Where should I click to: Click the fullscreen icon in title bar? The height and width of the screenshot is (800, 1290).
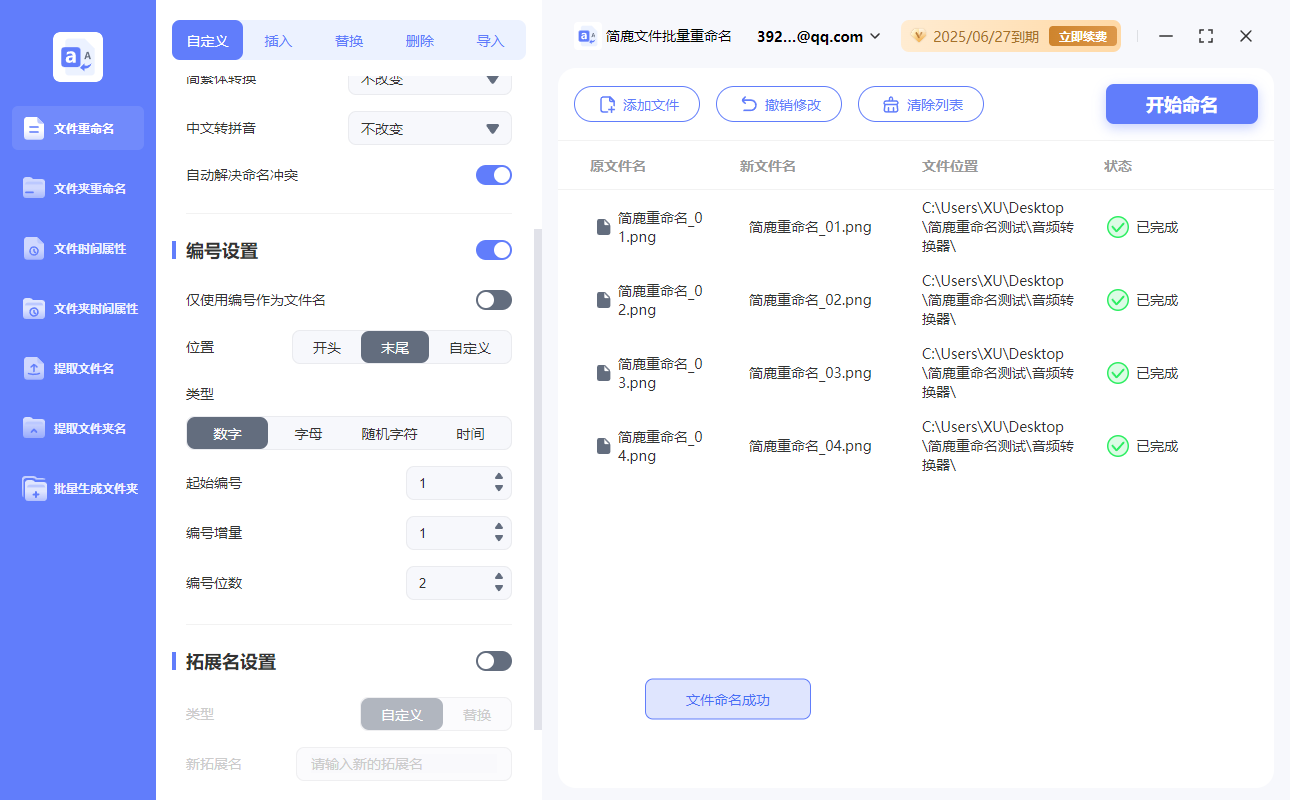[x=1205, y=36]
